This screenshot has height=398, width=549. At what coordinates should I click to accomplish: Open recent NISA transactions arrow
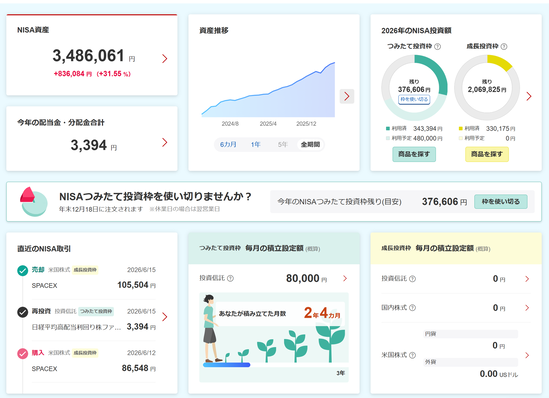coord(165,317)
